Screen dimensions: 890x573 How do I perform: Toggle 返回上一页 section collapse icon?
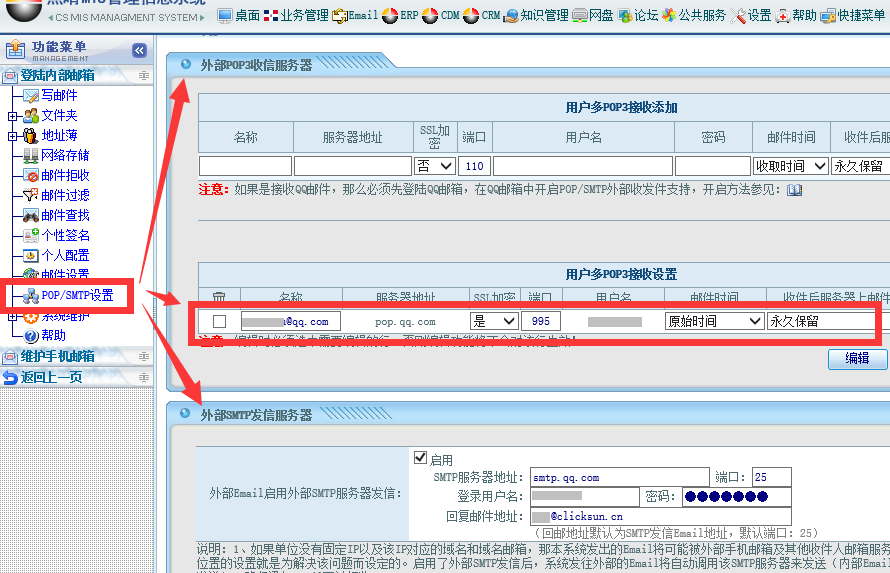point(144,377)
